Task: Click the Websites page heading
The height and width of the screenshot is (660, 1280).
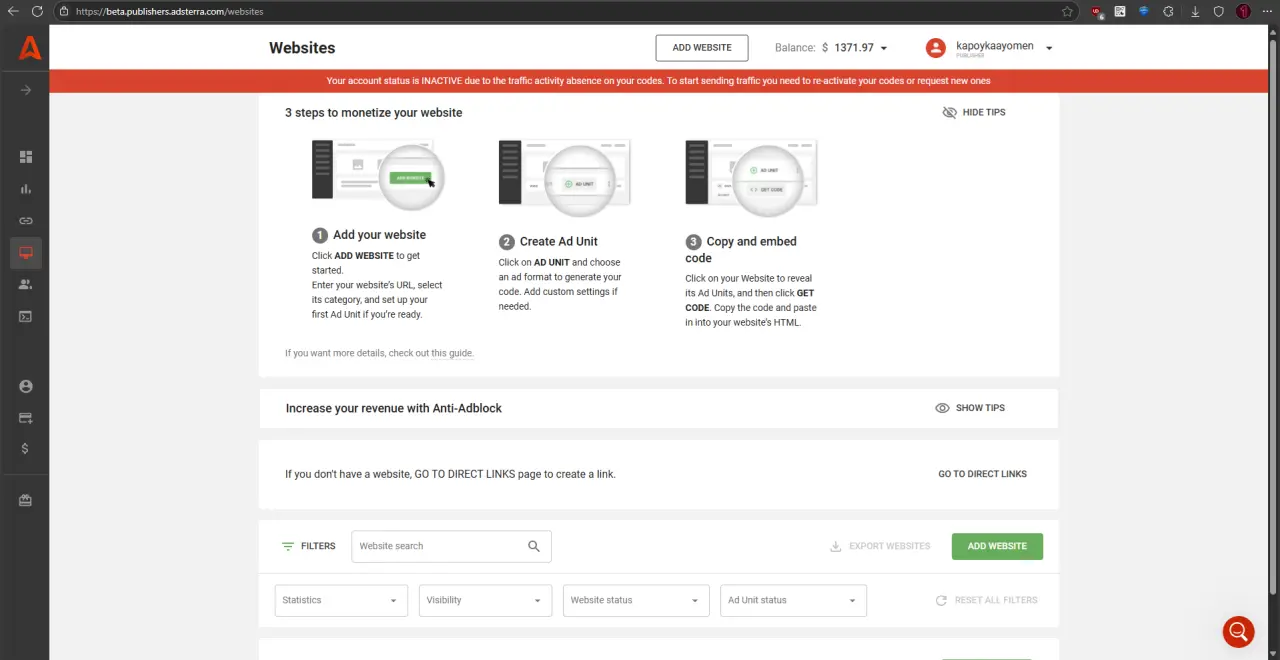Action: pyautogui.click(x=302, y=48)
